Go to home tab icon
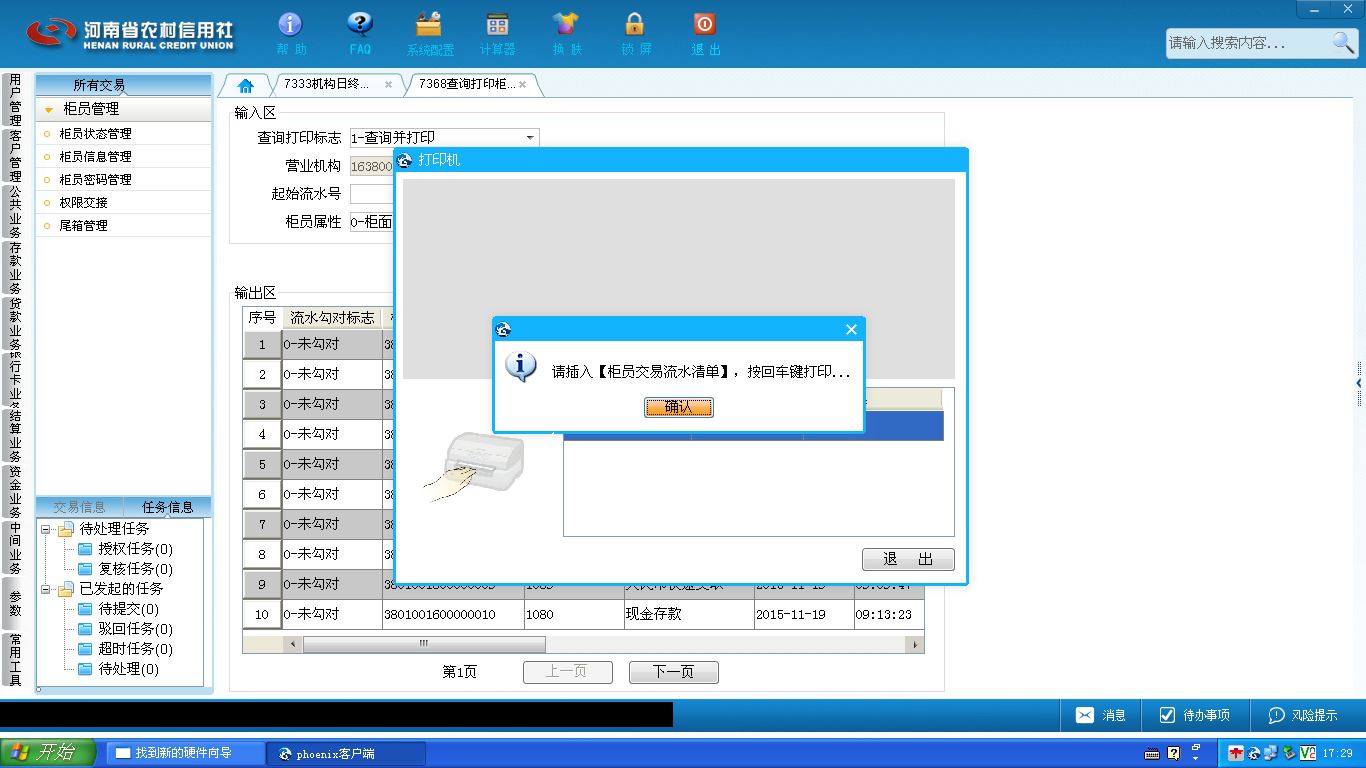The width and height of the screenshot is (1366, 768). [245, 85]
